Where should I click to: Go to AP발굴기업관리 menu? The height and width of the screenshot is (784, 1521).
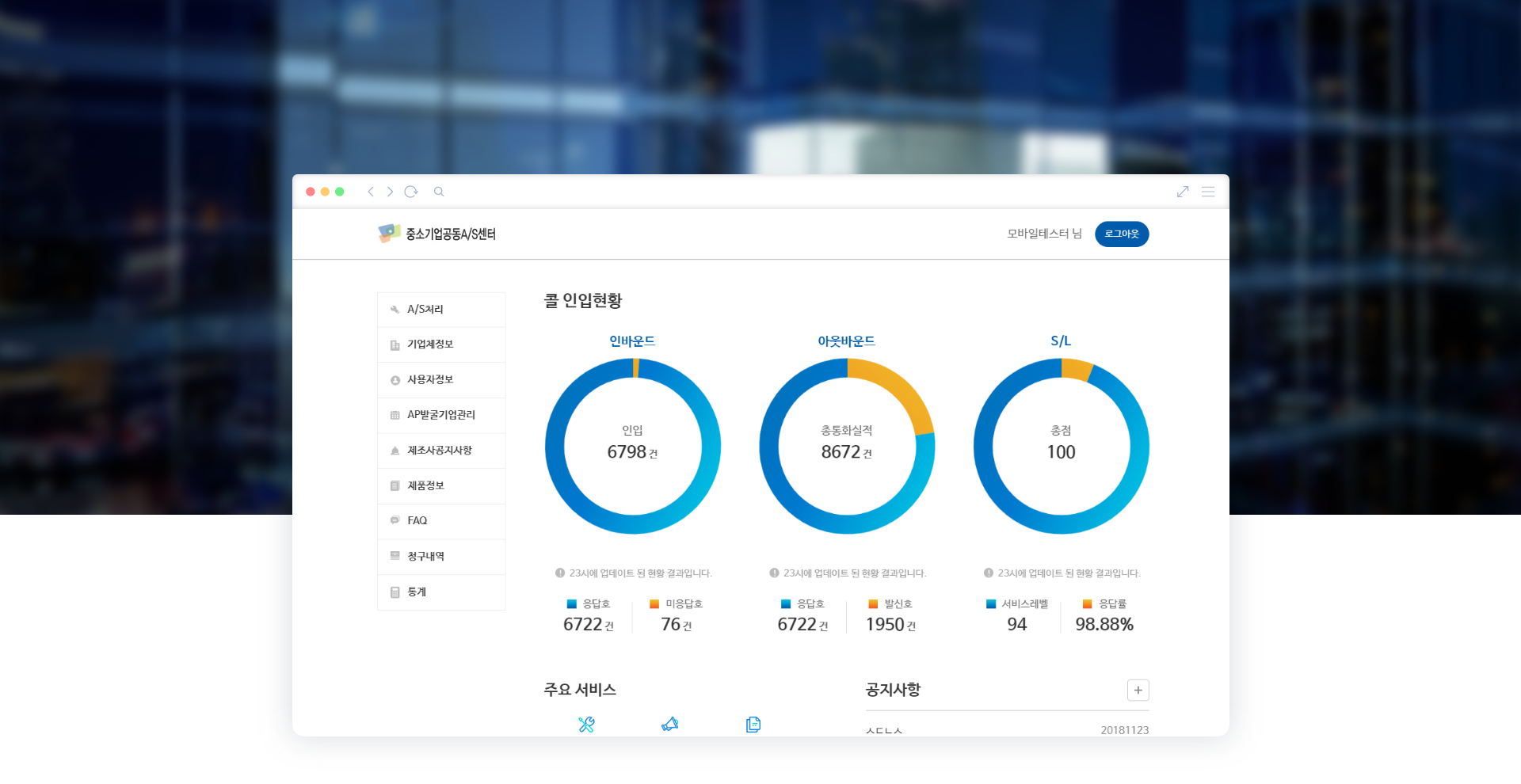click(x=441, y=415)
